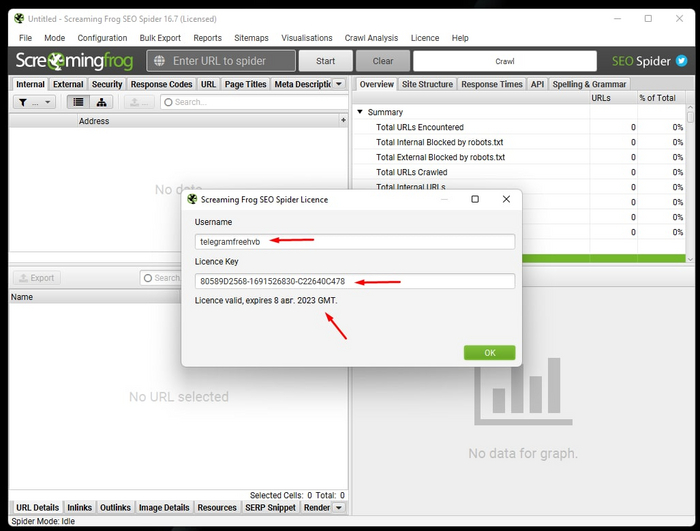
Task: Click the Twitter bird icon
Action: [x=681, y=60]
